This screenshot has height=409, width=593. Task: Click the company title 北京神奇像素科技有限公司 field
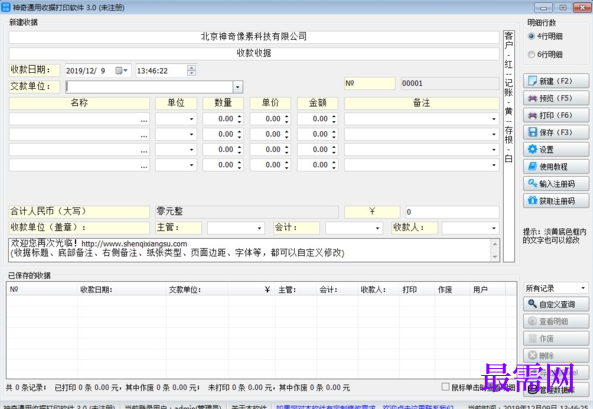(x=254, y=37)
